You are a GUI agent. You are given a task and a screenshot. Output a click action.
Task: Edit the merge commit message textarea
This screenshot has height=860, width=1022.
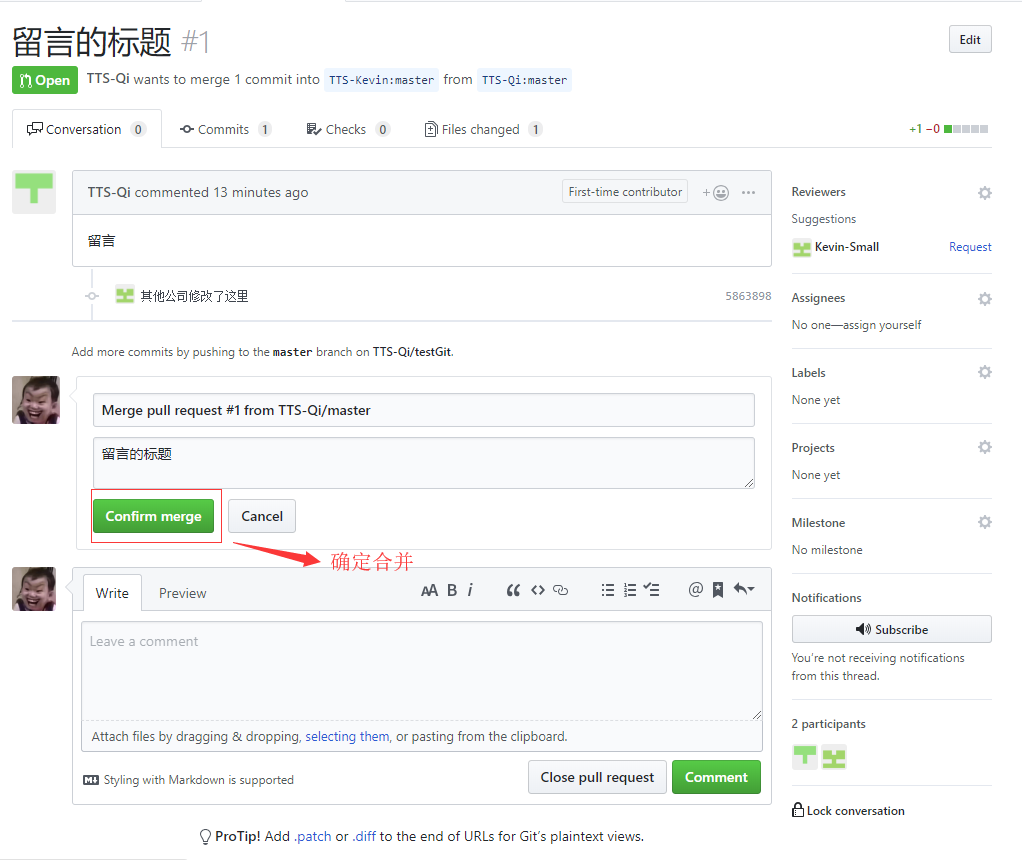tap(424, 463)
